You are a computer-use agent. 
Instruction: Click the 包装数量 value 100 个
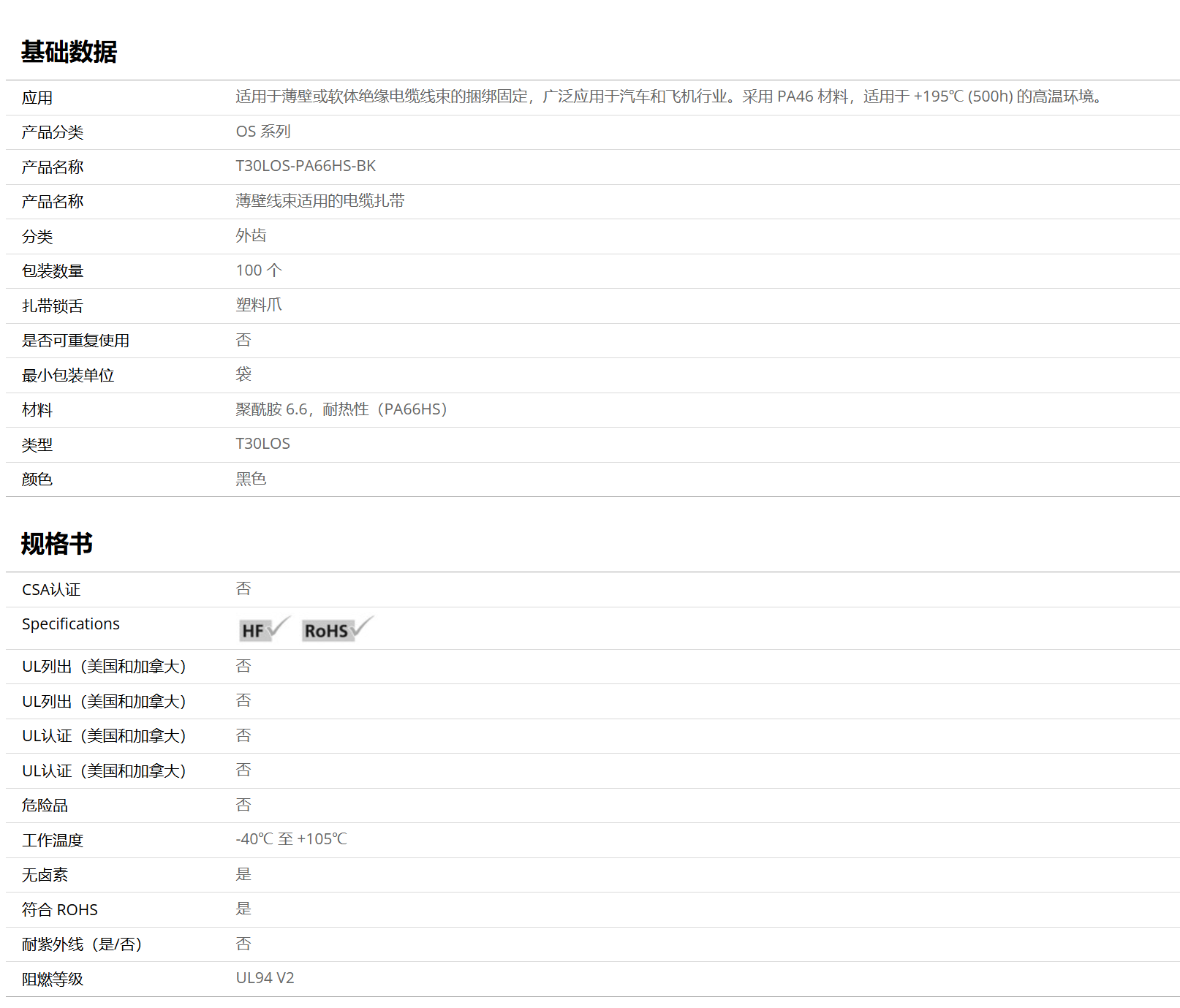pyautogui.click(x=258, y=270)
